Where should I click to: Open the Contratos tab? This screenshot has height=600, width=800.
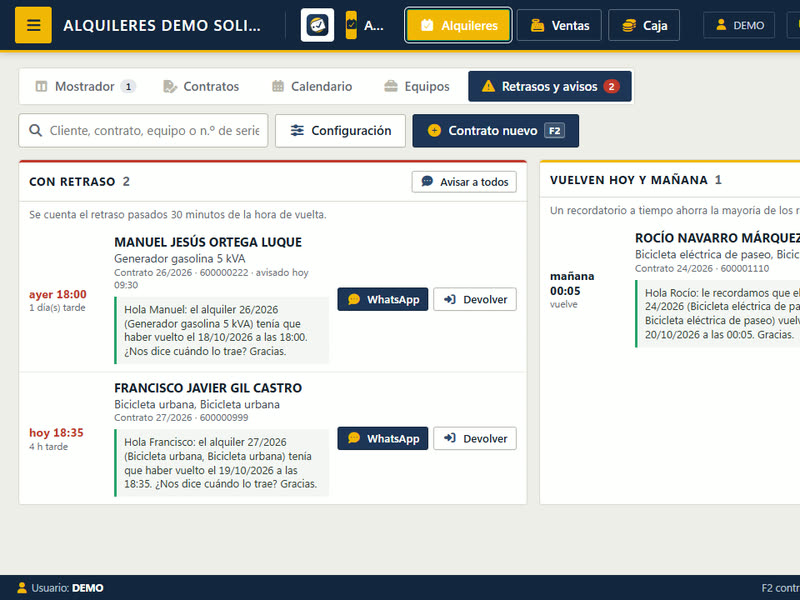(x=201, y=86)
